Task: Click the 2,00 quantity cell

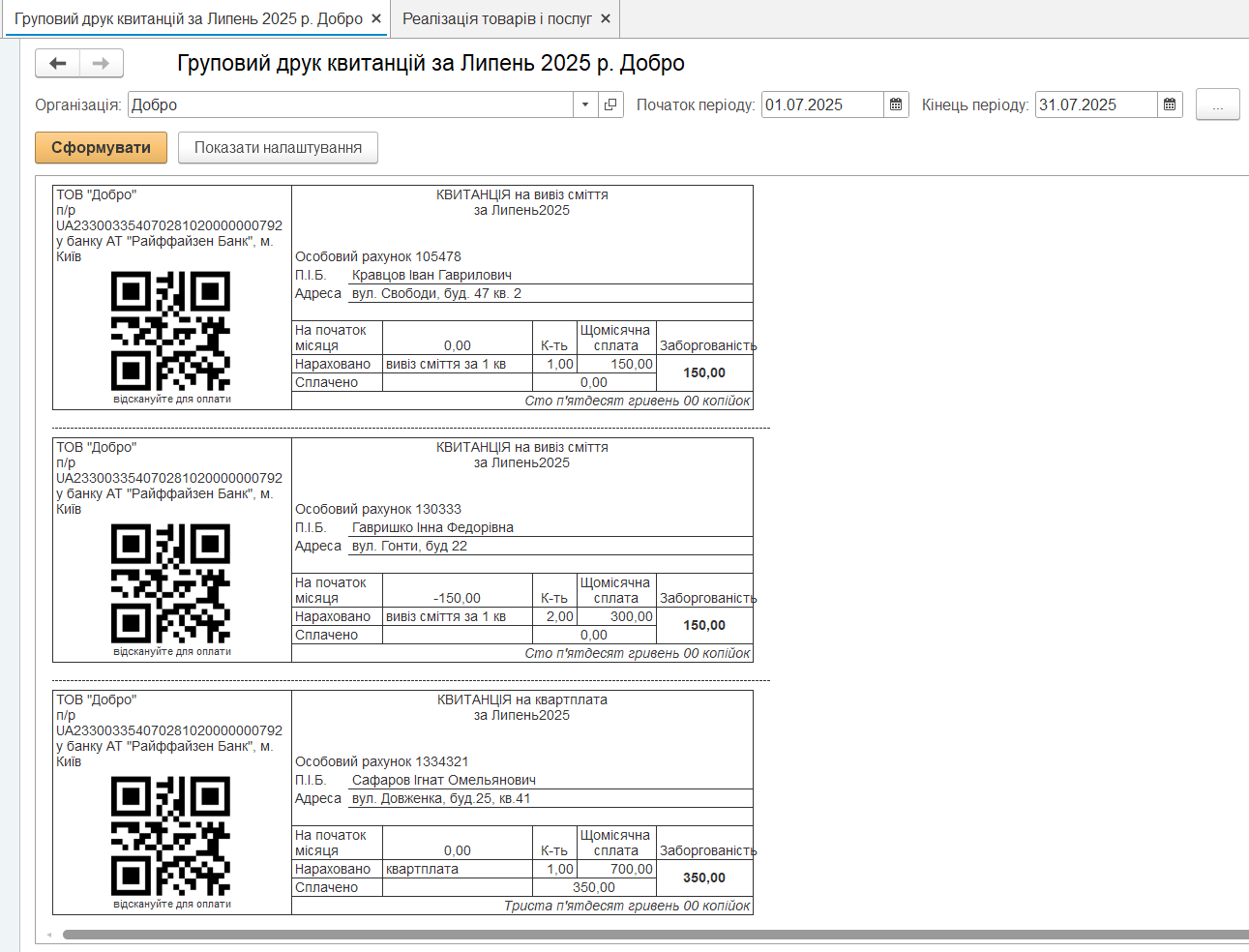Action: click(x=555, y=616)
